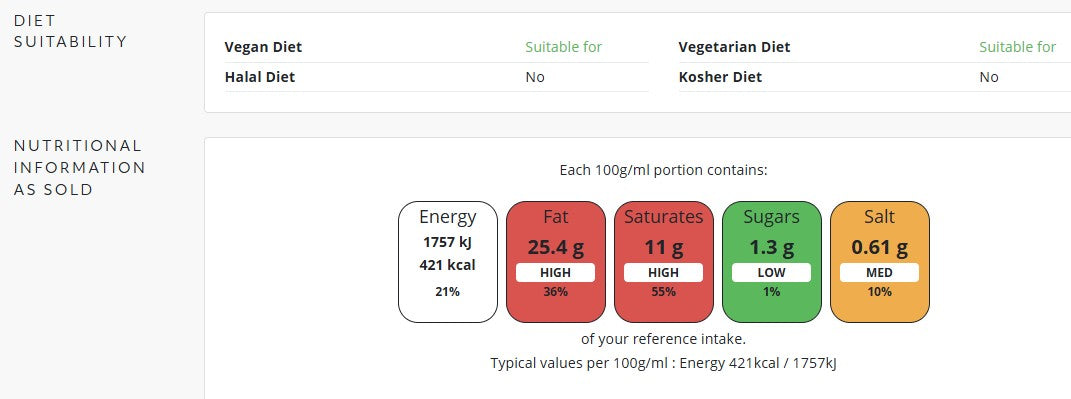Click the 'No' value for Kosher Diet
The height and width of the screenshot is (399, 1071).
(x=989, y=77)
